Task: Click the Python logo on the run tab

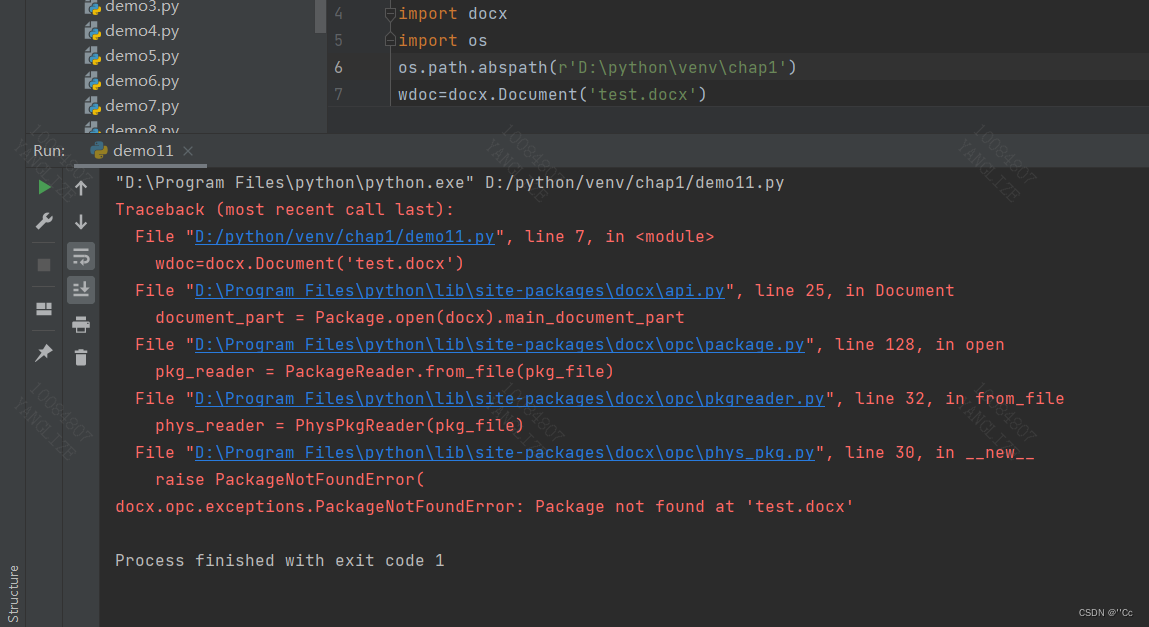Action: 98,150
